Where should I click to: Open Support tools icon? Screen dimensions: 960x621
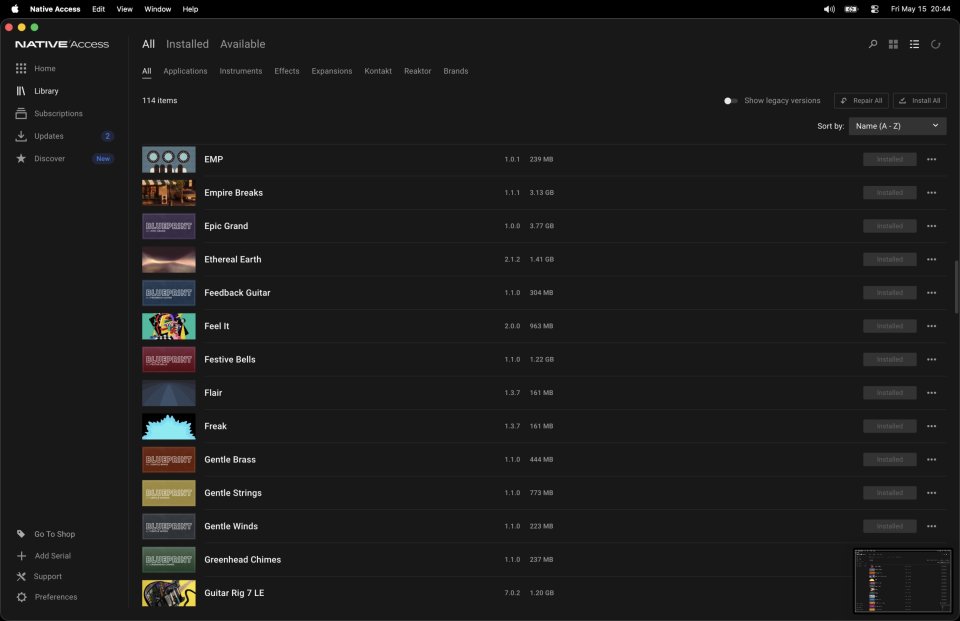click(21, 576)
